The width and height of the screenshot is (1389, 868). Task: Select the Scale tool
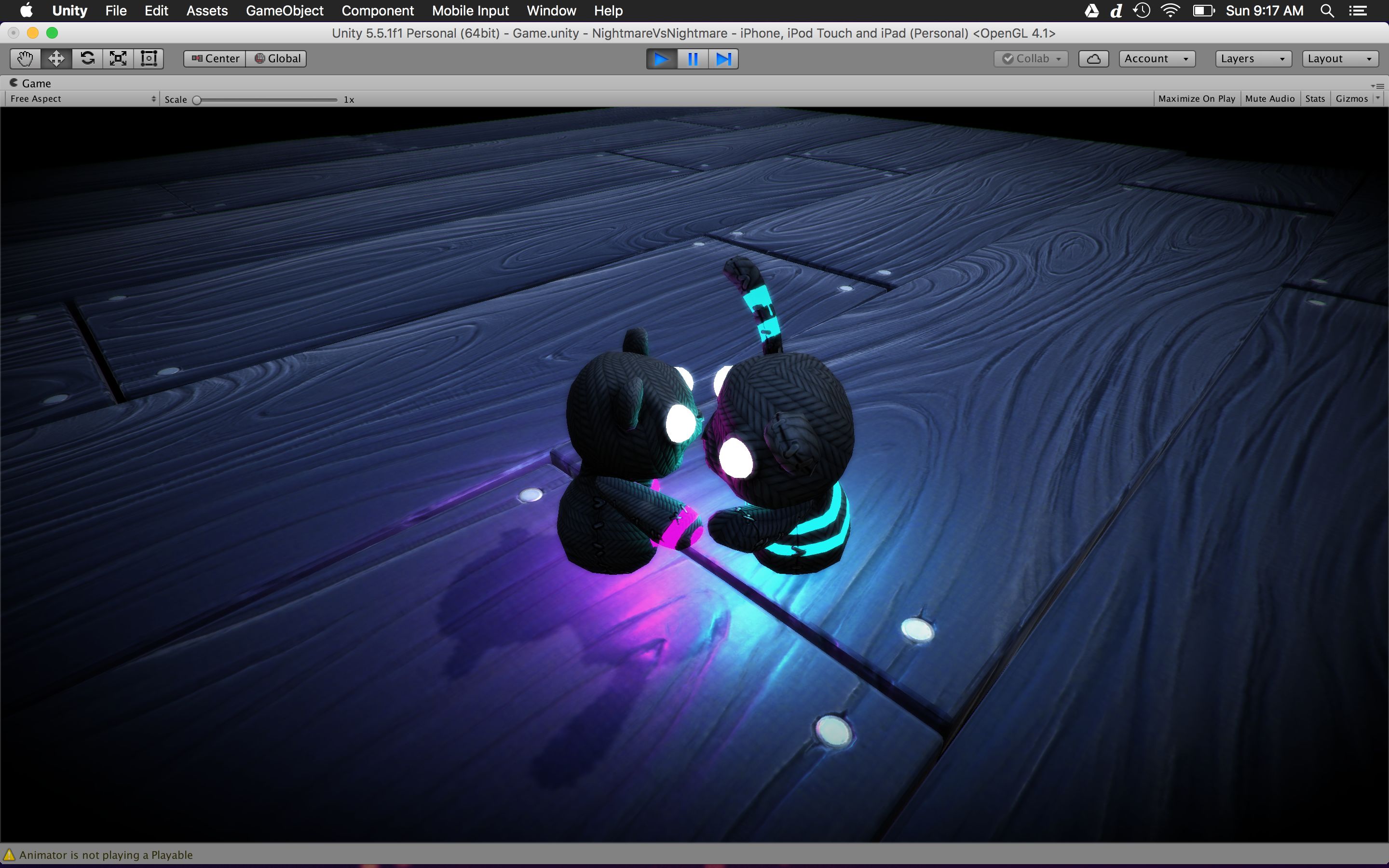tap(118, 58)
